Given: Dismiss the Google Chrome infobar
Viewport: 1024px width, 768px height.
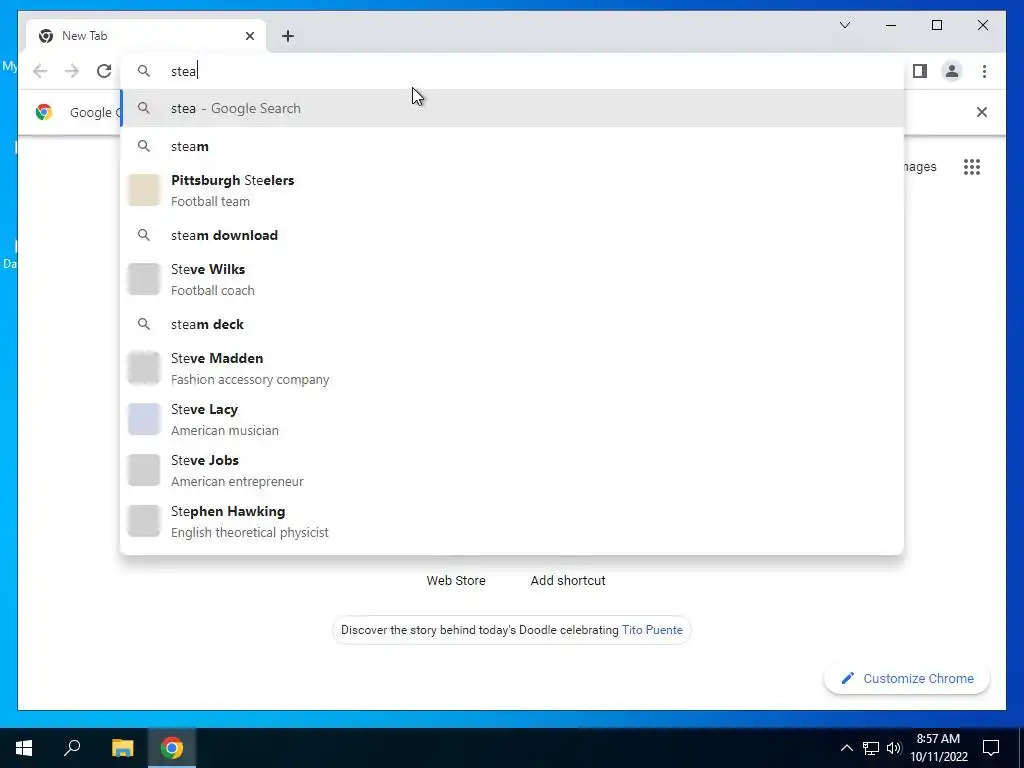Looking at the screenshot, I should [982, 112].
